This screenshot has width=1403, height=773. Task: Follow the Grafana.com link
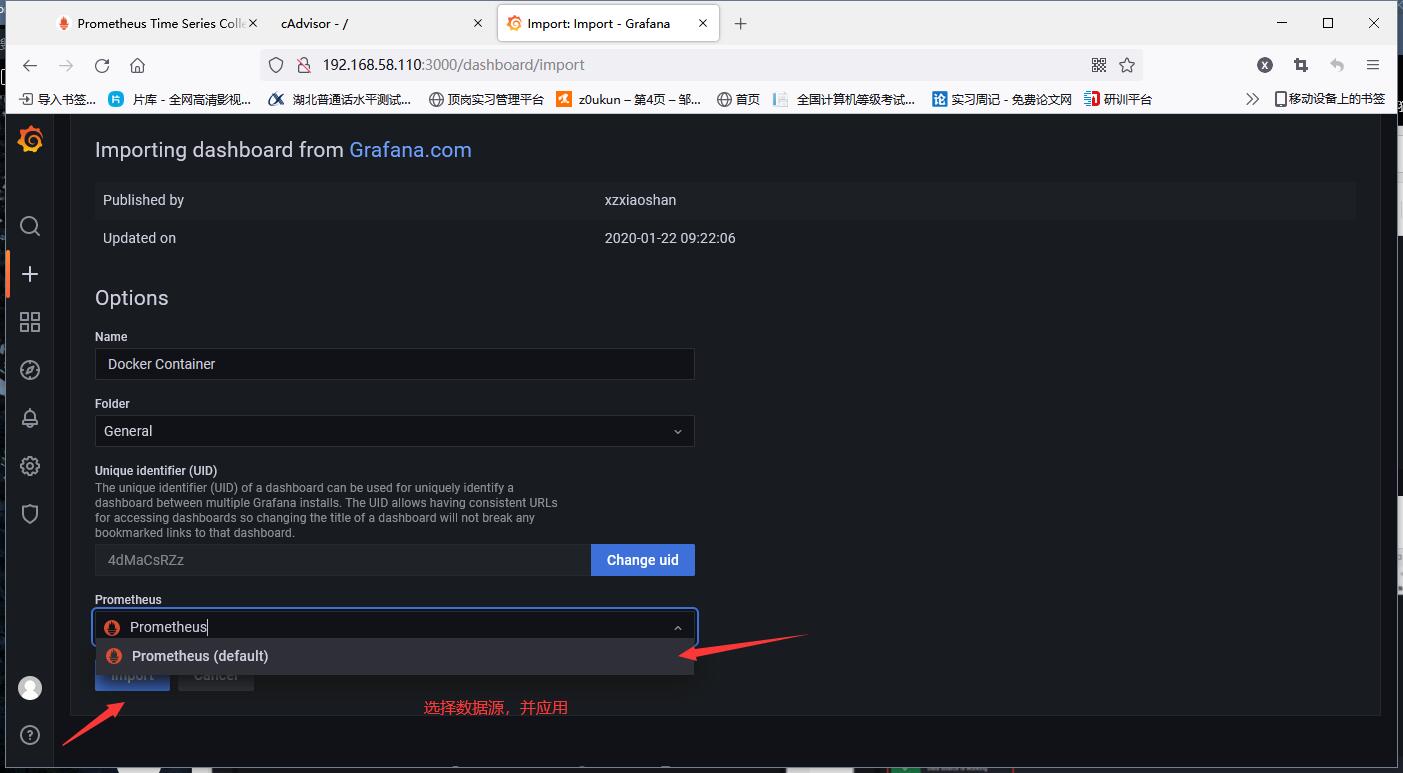click(410, 150)
